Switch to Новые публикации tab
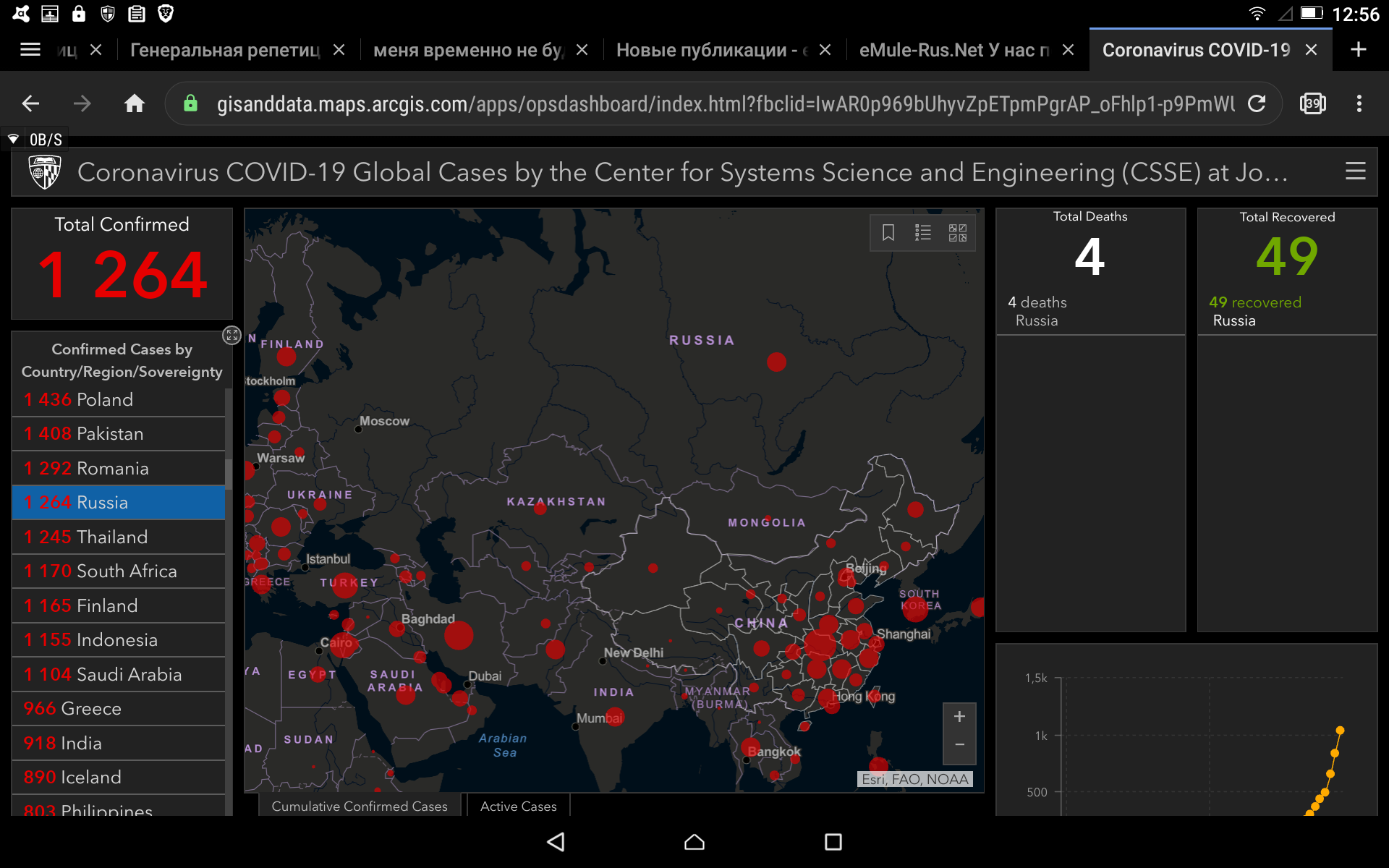The image size is (1389, 868). click(x=712, y=50)
